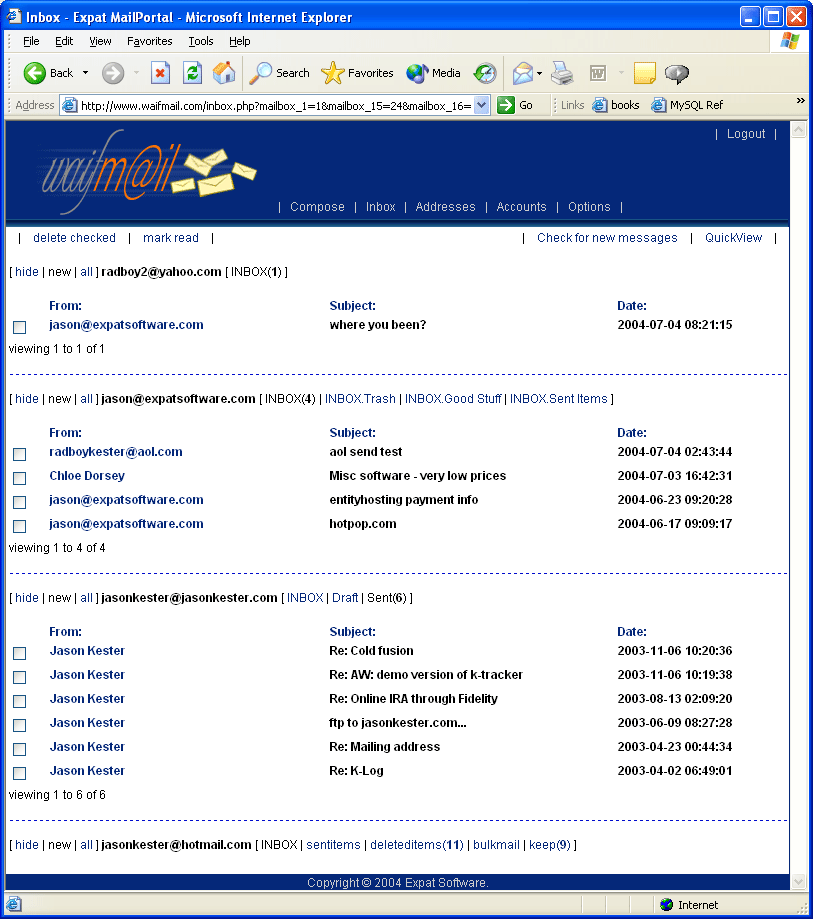Check the box for 'Re: Online IRA through Fidelity'
Viewport: 813px width, 919px height.
[19, 701]
